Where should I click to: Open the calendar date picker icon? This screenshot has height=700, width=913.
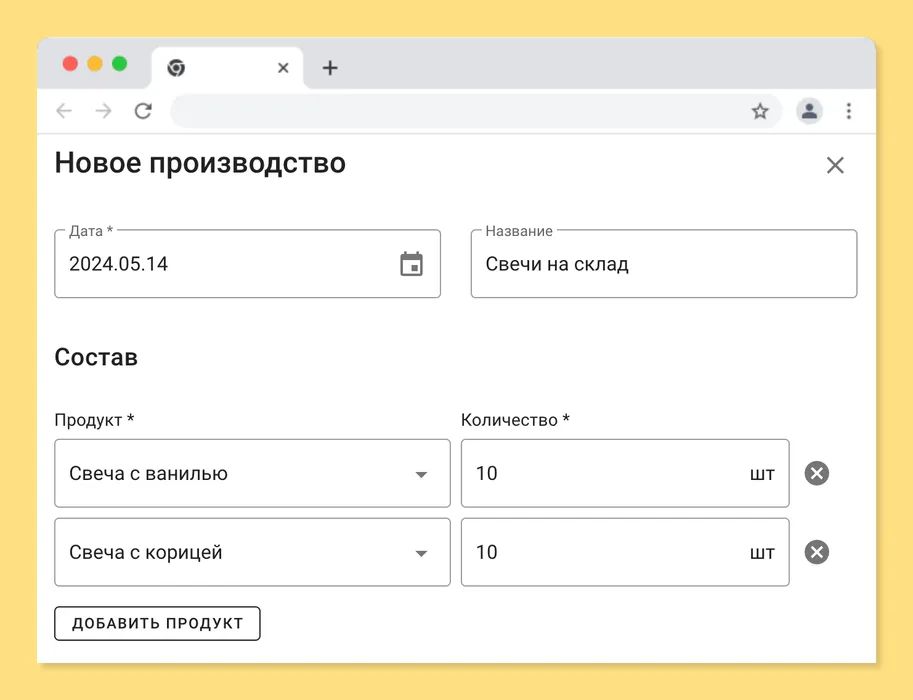(411, 264)
